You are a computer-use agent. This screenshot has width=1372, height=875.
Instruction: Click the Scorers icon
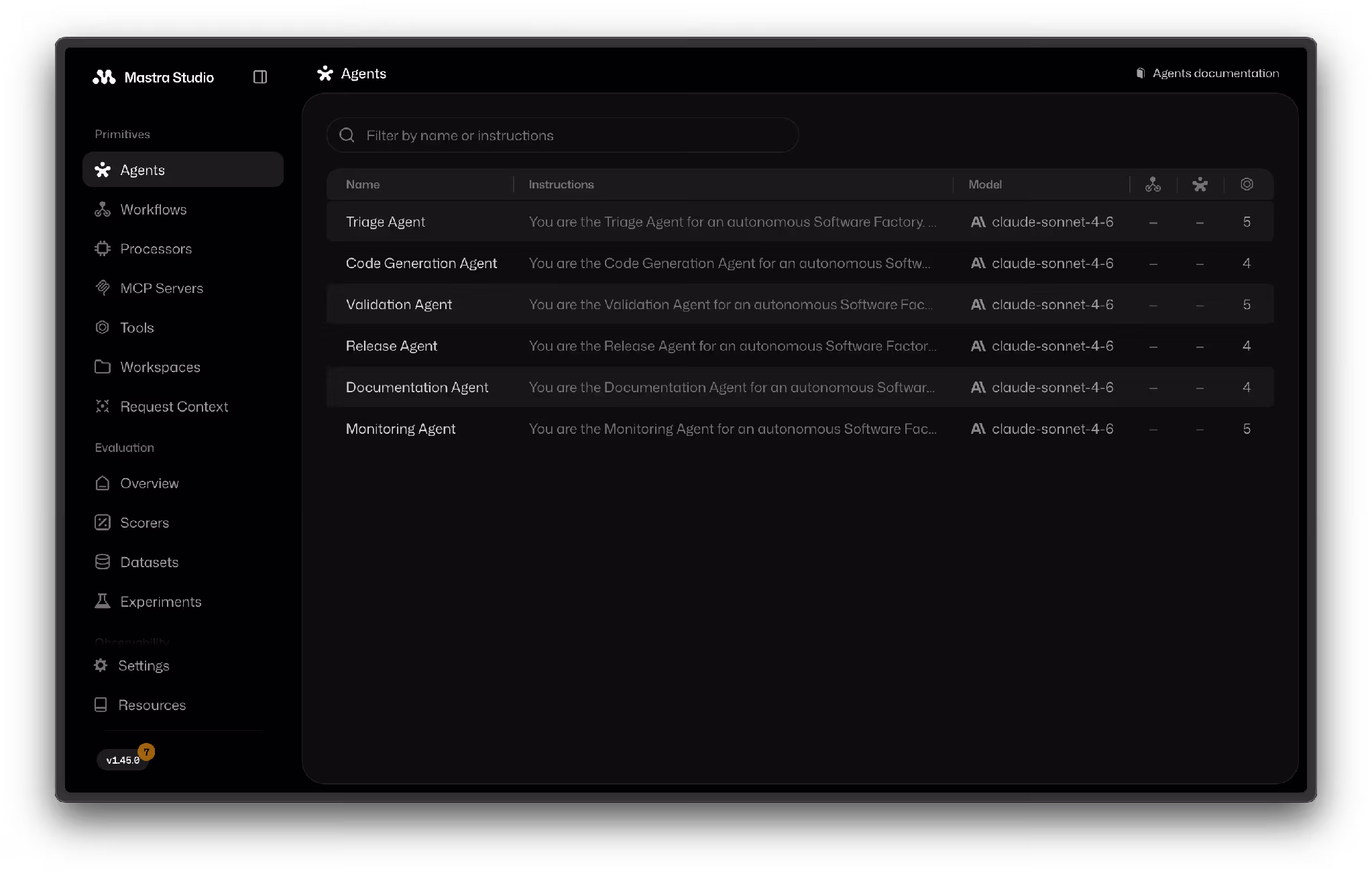(102, 523)
